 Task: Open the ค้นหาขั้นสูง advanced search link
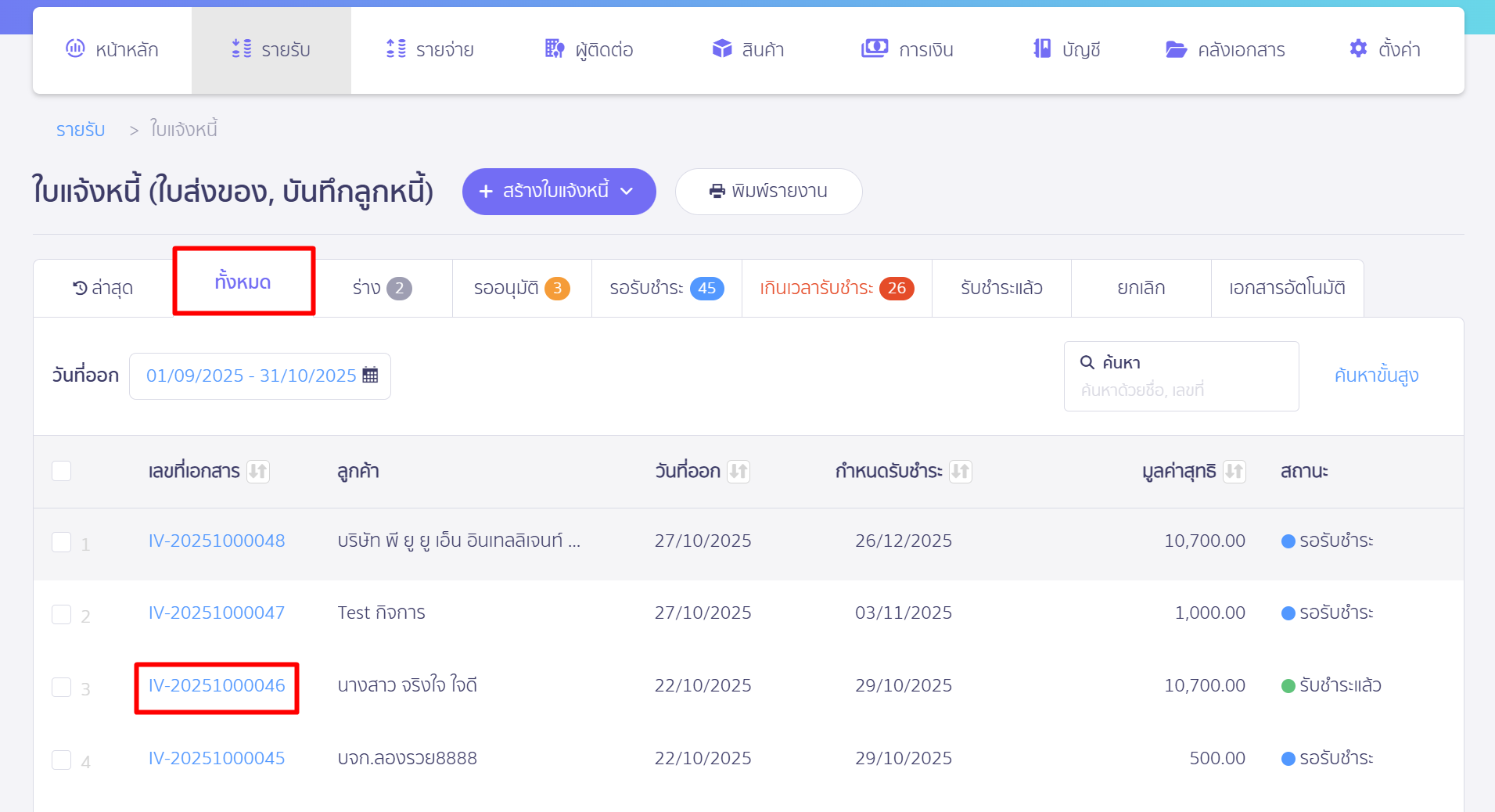tap(1376, 375)
